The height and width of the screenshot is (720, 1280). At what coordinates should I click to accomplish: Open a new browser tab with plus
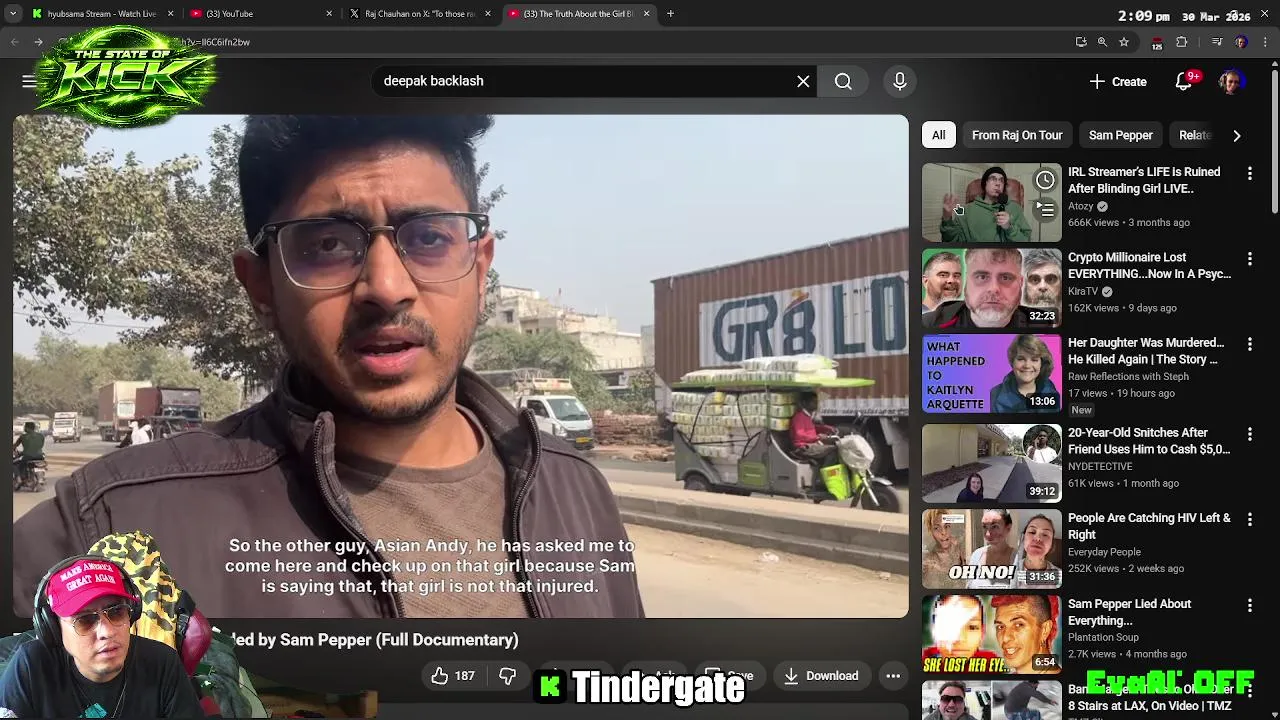(x=670, y=14)
